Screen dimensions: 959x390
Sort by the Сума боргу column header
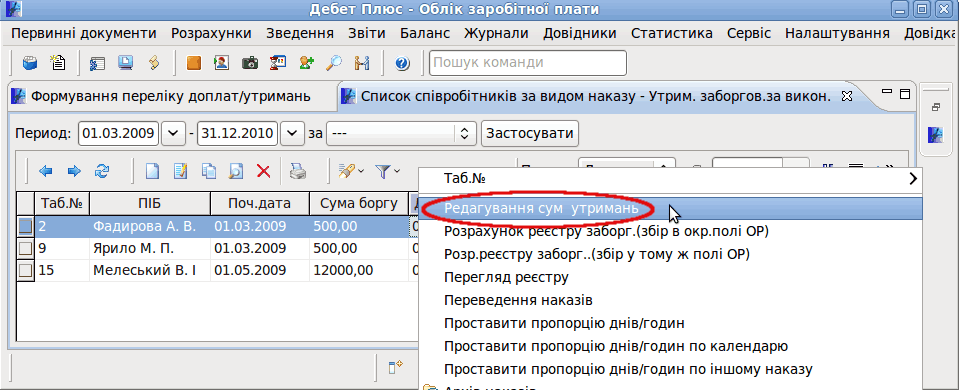click(x=358, y=203)
